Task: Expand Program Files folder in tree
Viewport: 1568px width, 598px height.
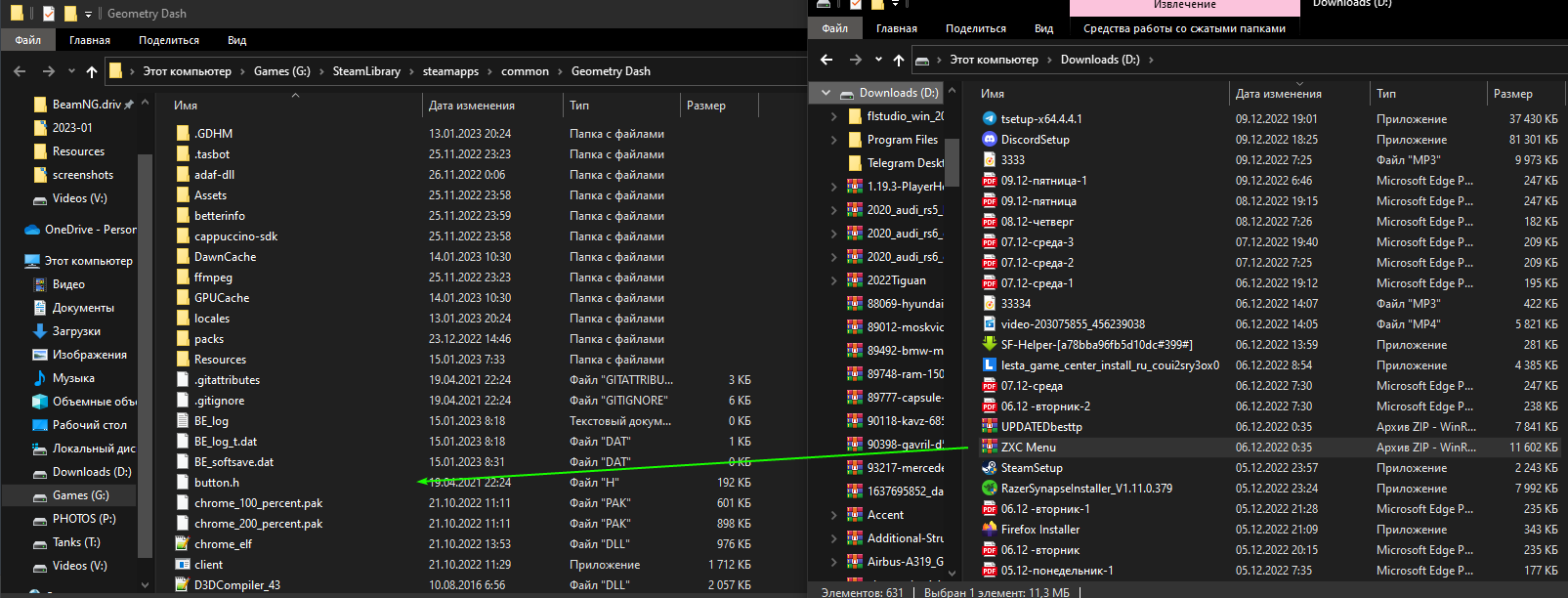Action: pos(833,140)
